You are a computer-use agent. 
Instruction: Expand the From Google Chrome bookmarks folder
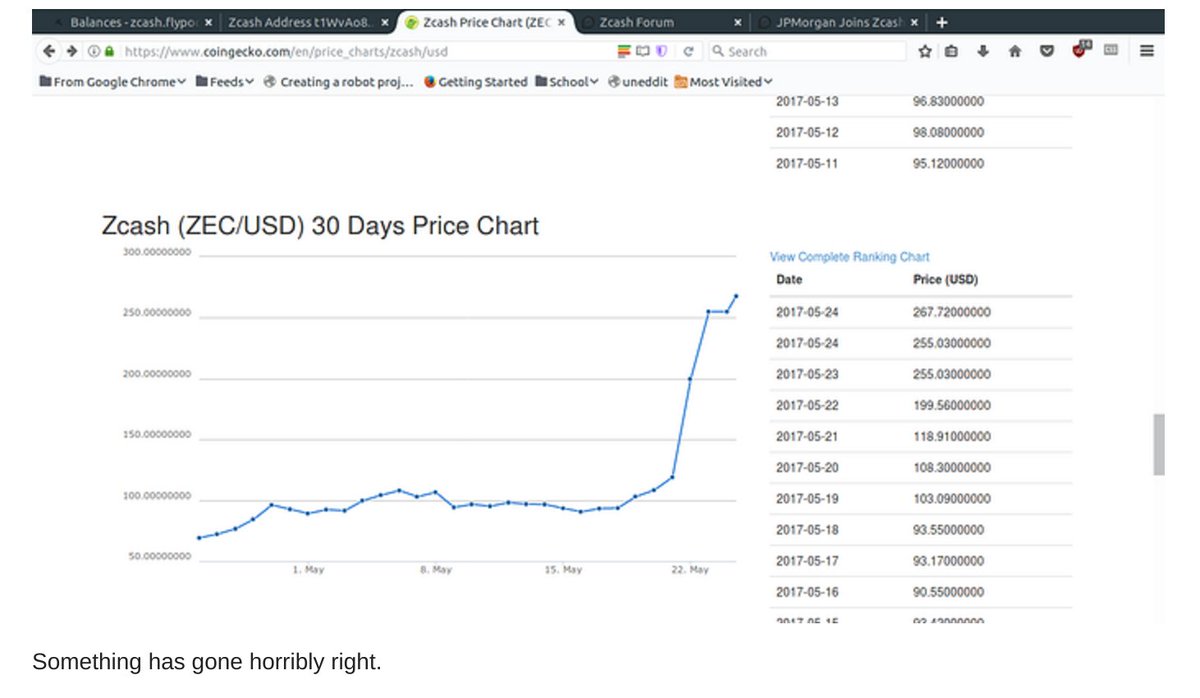coord(113,82)
